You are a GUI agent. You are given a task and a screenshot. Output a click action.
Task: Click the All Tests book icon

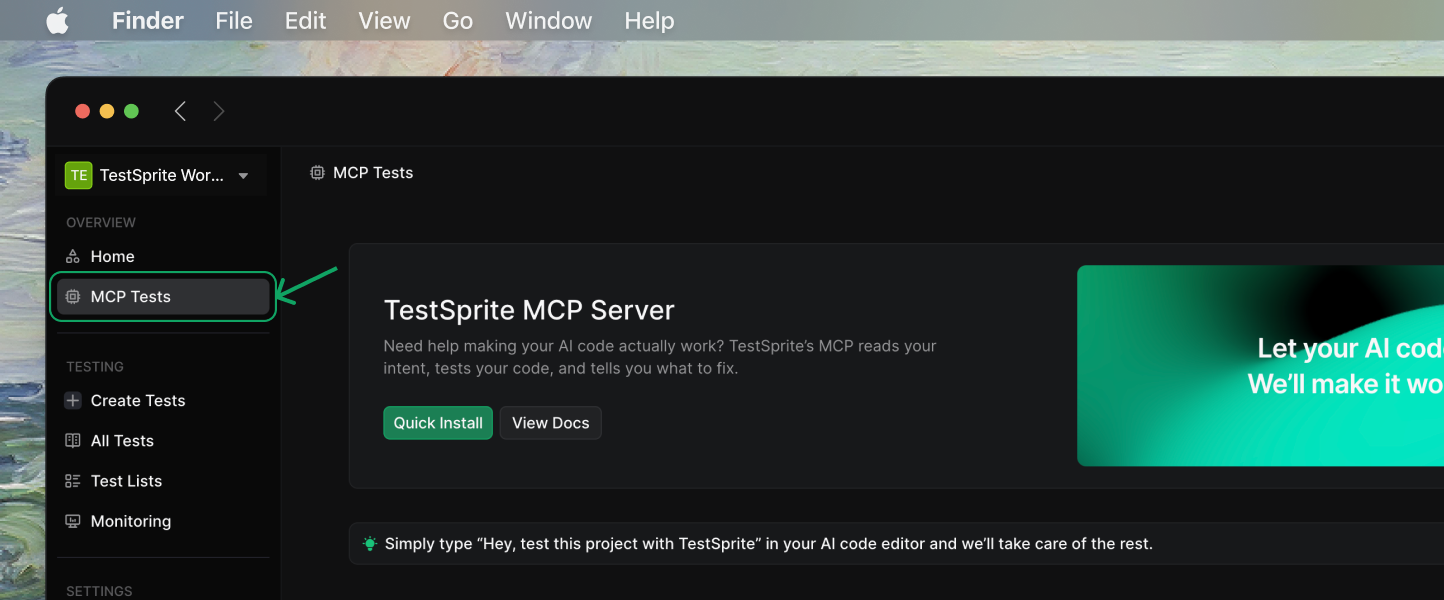click(73, 441)
